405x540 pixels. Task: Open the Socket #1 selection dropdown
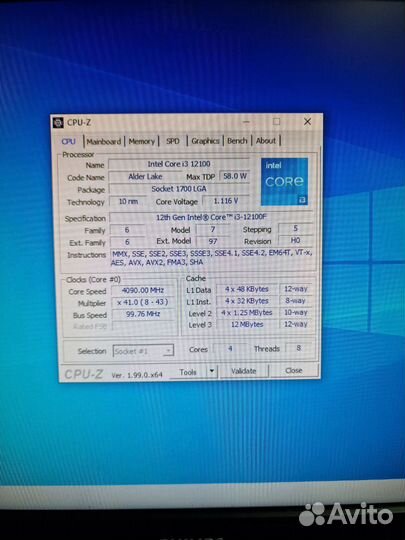[x=143, y=351]
